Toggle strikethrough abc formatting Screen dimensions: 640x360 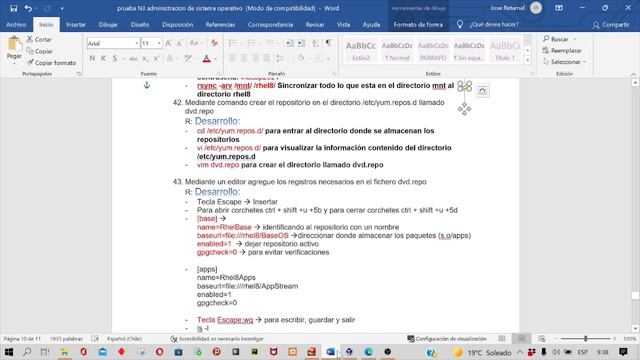point(133,58)
